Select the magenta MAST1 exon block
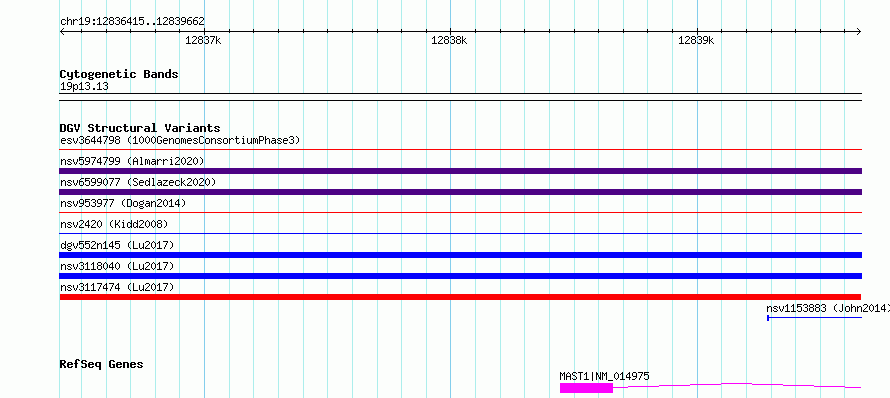 coord(586,388)
